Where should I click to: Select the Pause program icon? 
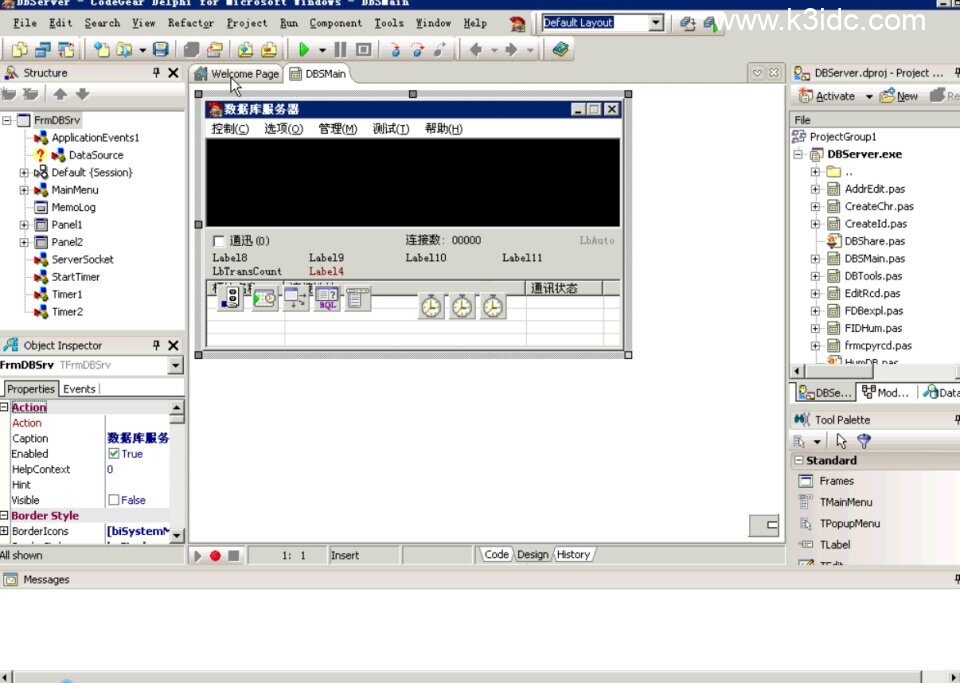point(341,47)
